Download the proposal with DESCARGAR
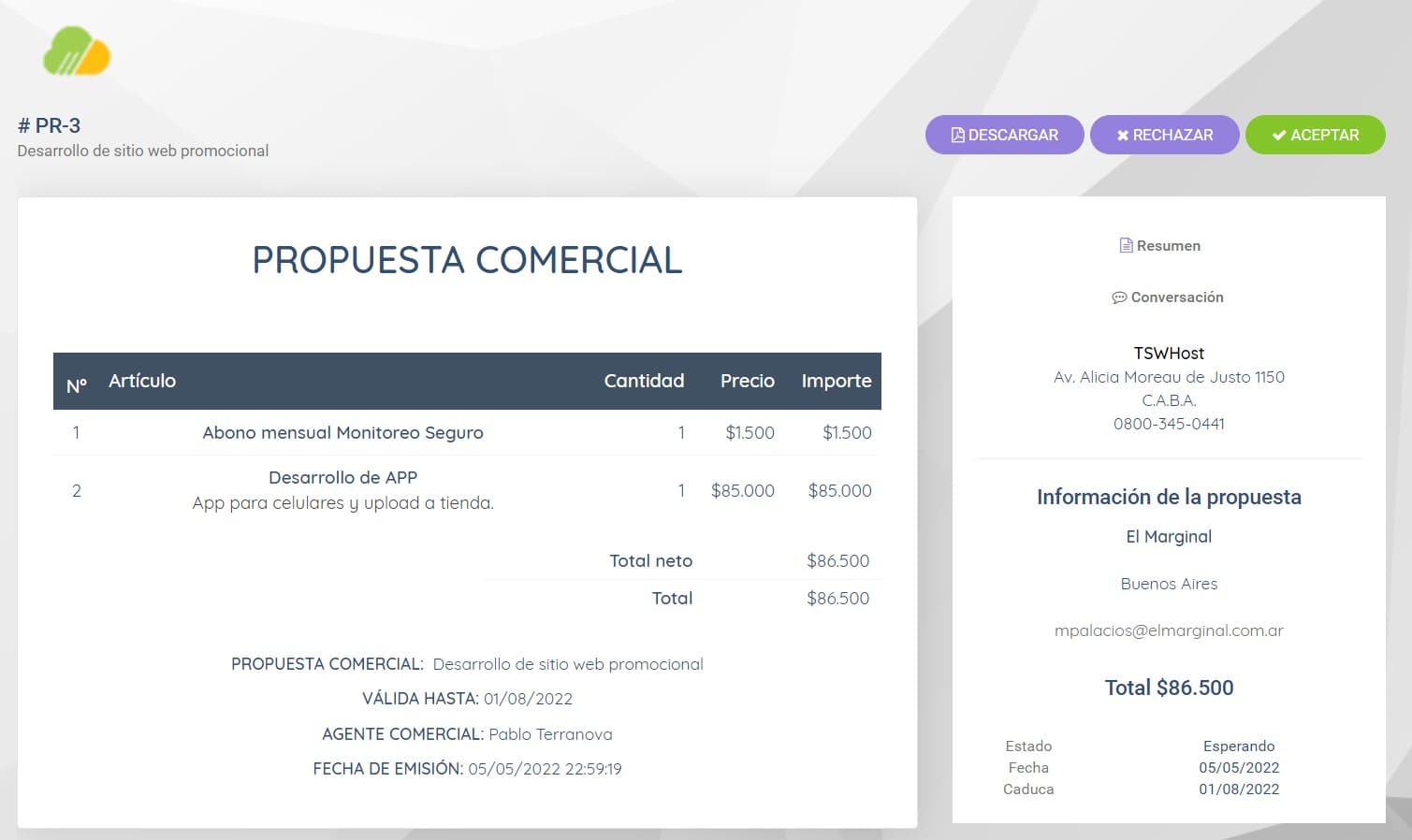 tap(1004, 135)
